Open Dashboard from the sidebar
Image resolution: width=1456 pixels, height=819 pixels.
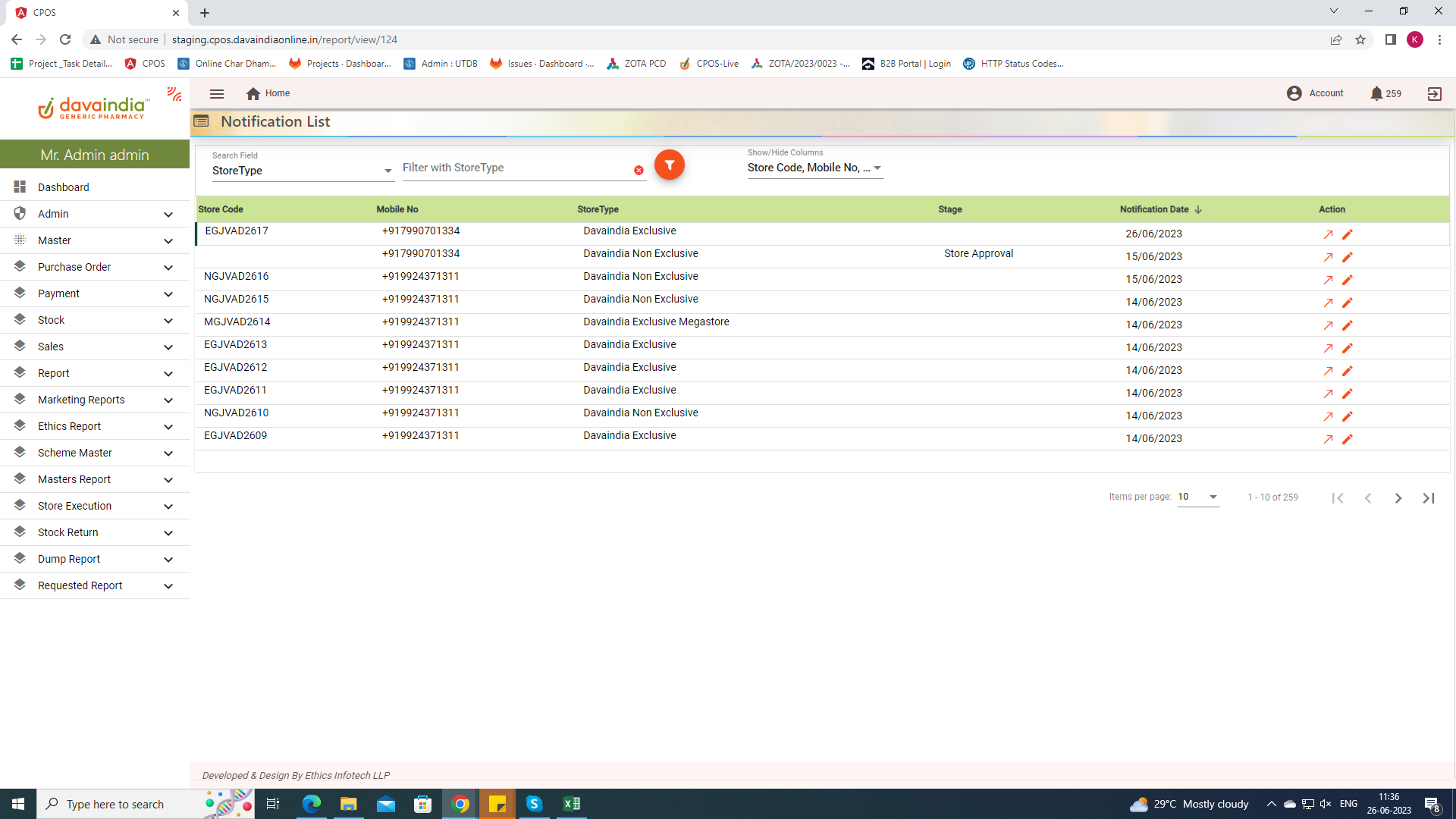pyautogui.click(x=64, y=187)
